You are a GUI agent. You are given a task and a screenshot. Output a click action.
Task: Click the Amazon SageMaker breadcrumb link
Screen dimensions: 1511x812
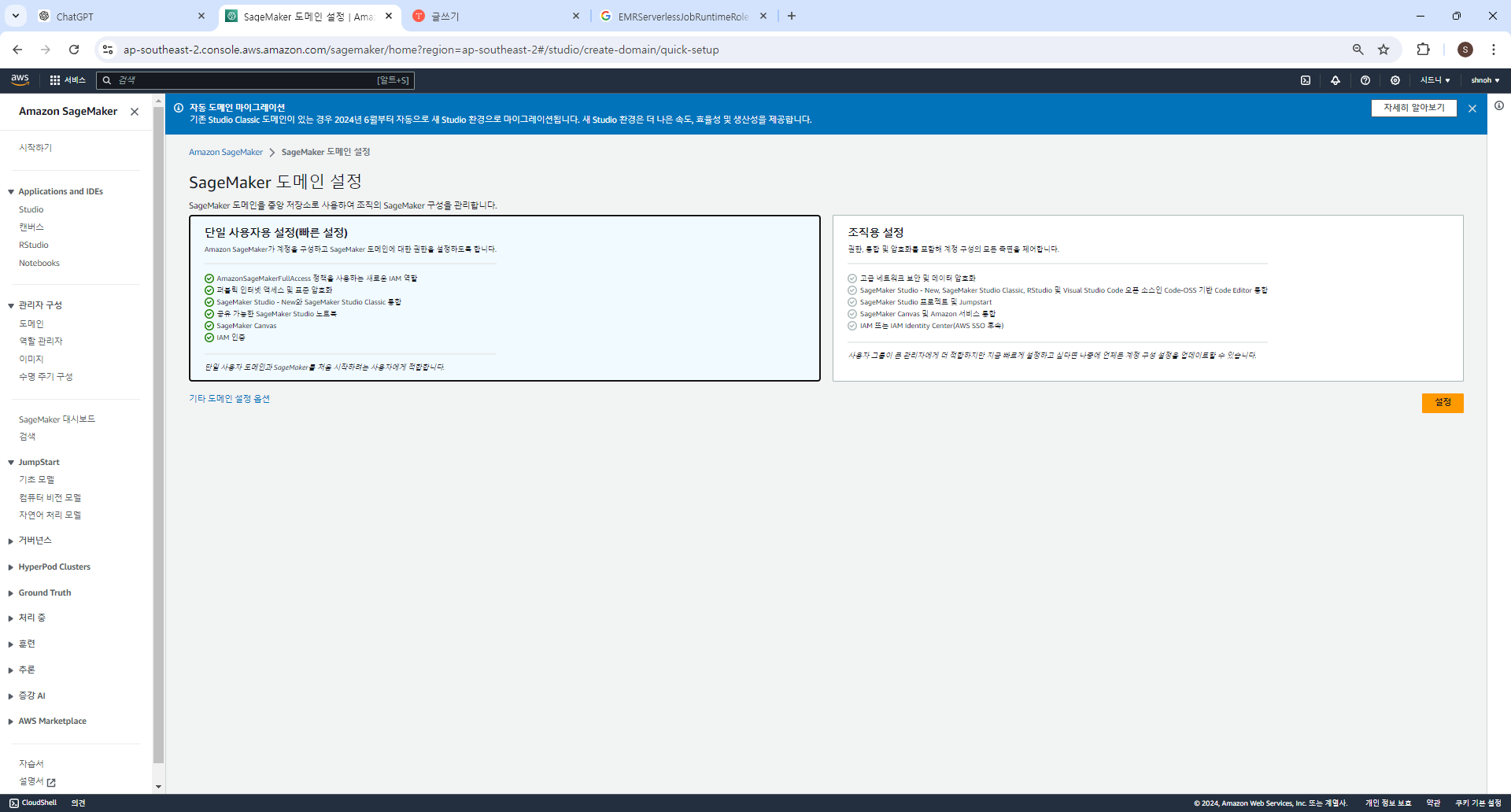point(226,153)
